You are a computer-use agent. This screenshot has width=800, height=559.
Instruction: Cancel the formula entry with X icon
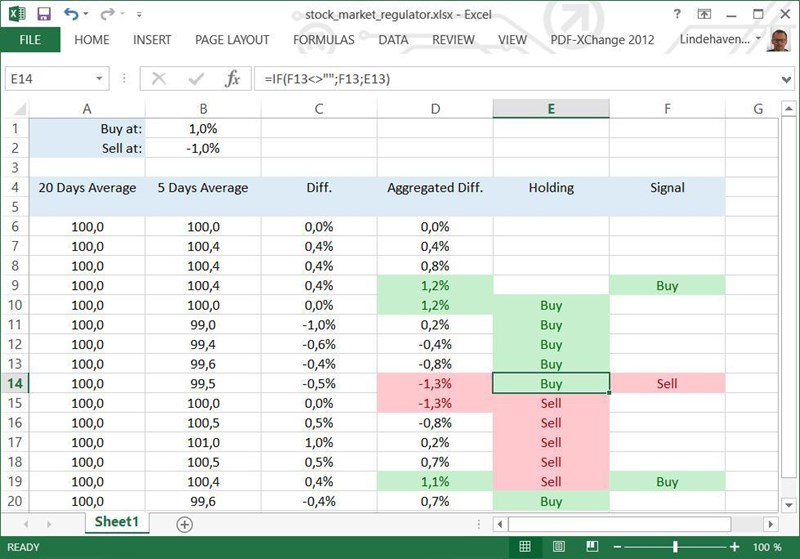coord(159,78)
